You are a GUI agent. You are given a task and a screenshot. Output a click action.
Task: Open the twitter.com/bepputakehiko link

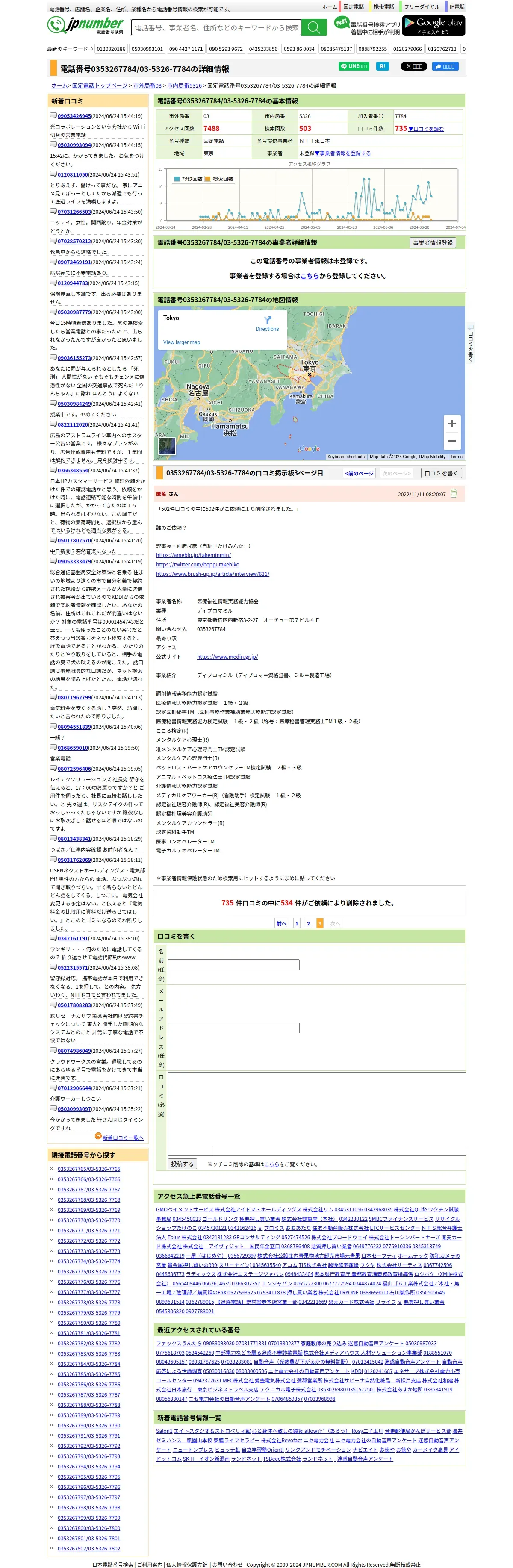coord(198,564)
